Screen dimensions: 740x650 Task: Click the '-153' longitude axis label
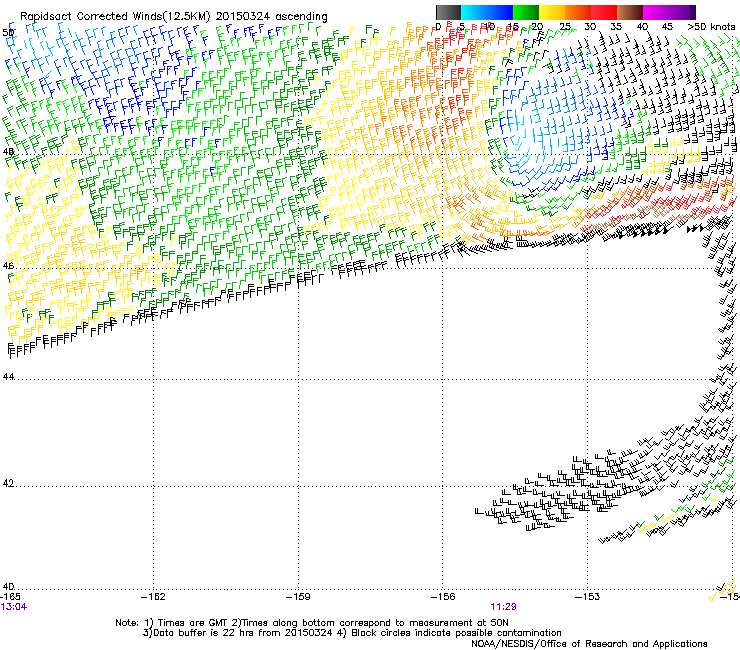coord(588,597)
